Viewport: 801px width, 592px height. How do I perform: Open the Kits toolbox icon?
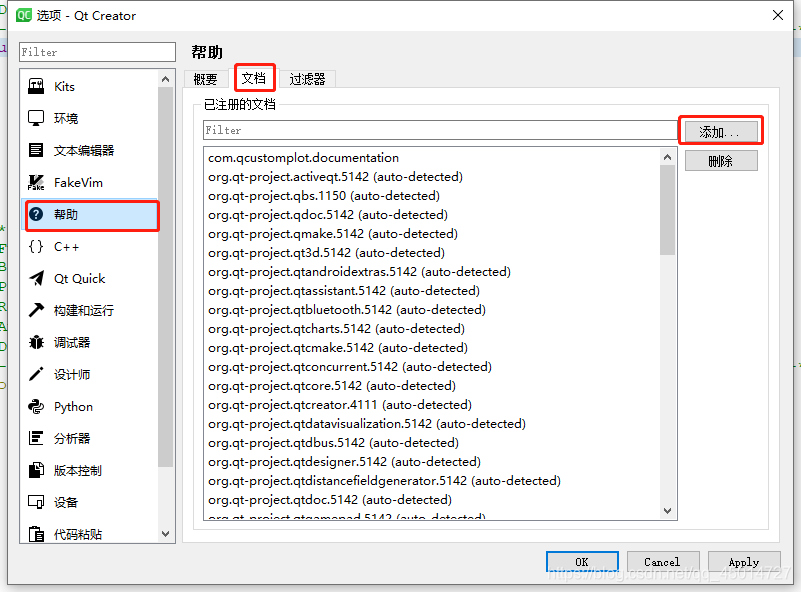click(x=36, y=86)
